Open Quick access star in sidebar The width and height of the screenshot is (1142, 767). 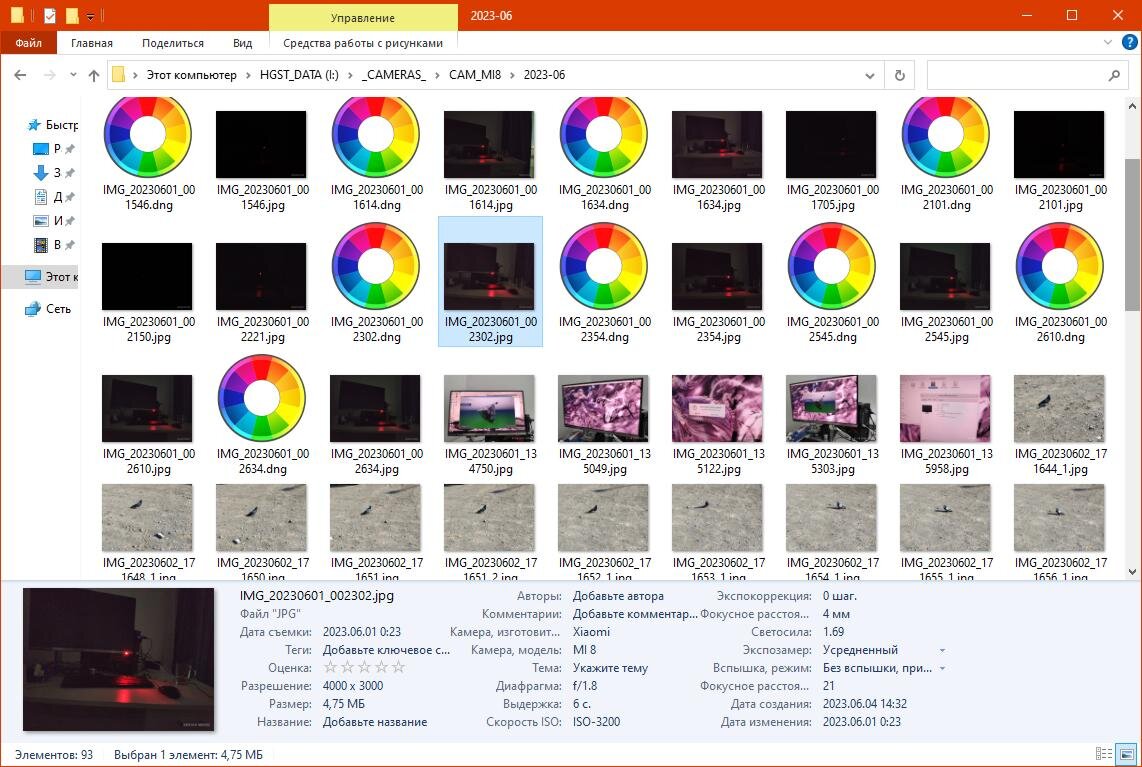(34, 125)
